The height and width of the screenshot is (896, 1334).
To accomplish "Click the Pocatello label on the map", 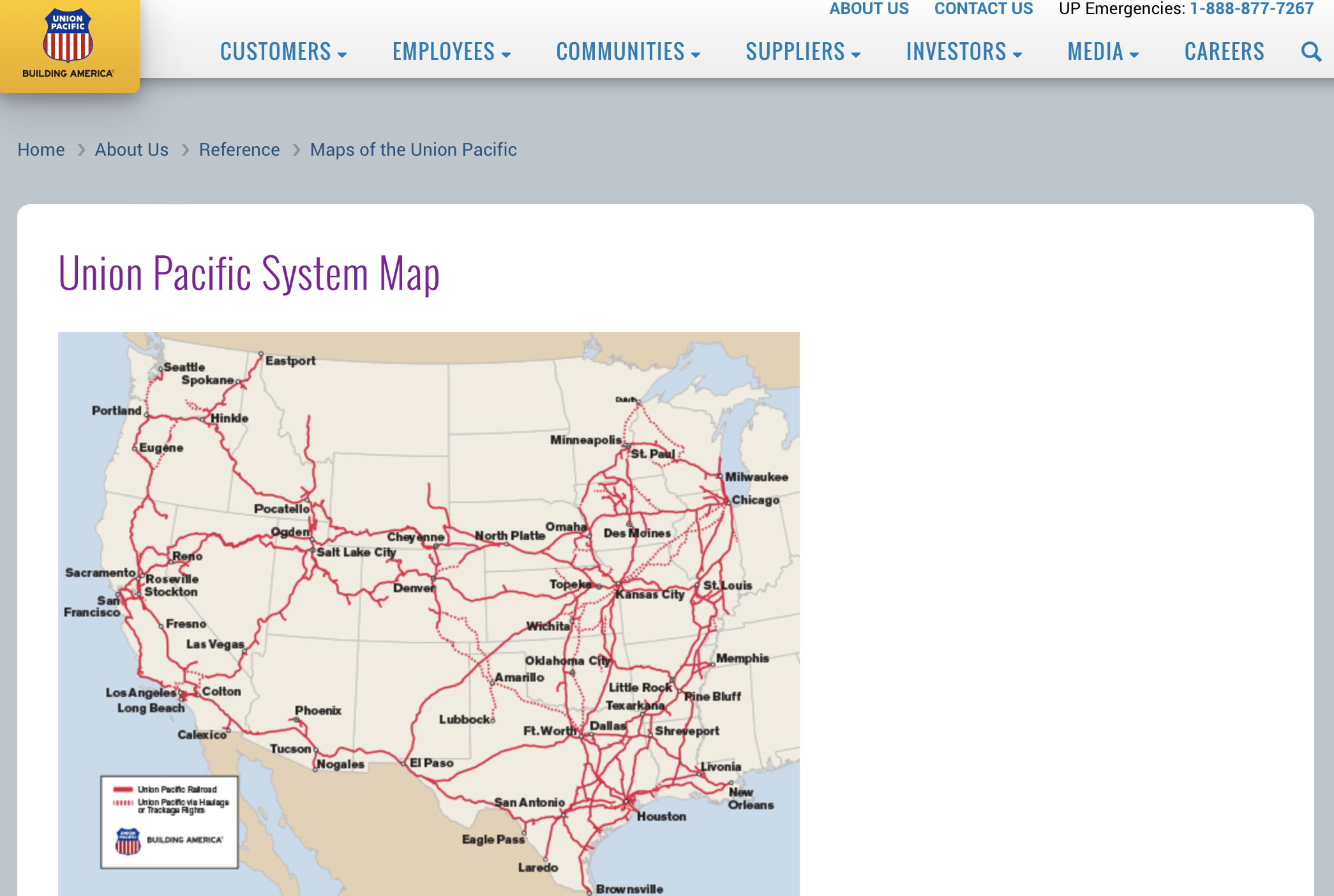I will (x=281, y=509).
